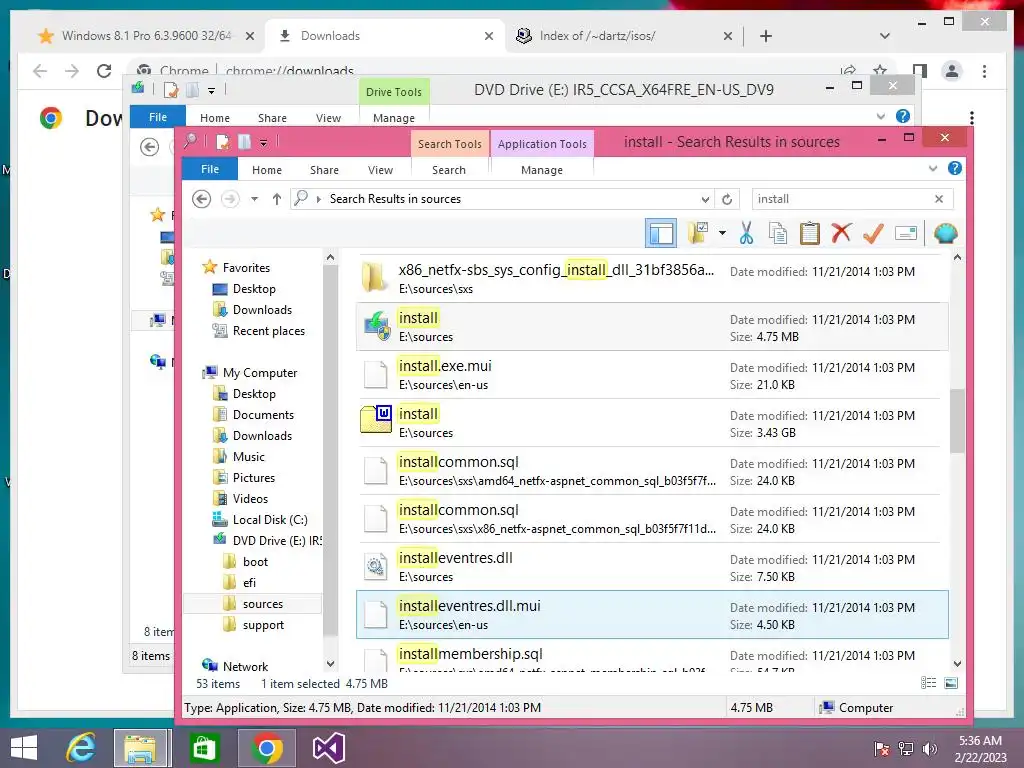Click the Windows Start button
This screenshot has height=768, width=1024.
click(24, 748)
